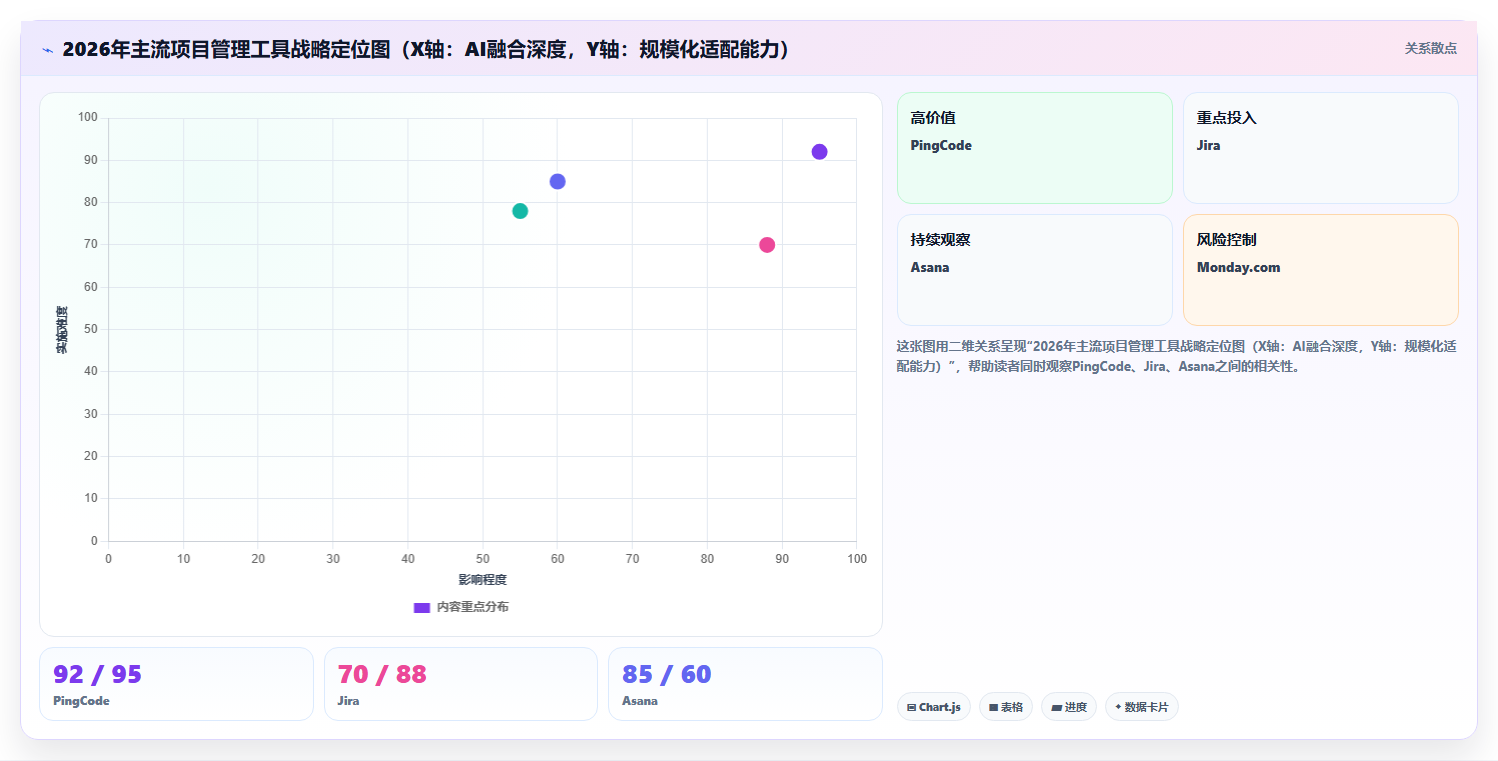Click the 85 / 60 Asana stat card
Viewport: 1498px width, 761px height.
(745, 684)
